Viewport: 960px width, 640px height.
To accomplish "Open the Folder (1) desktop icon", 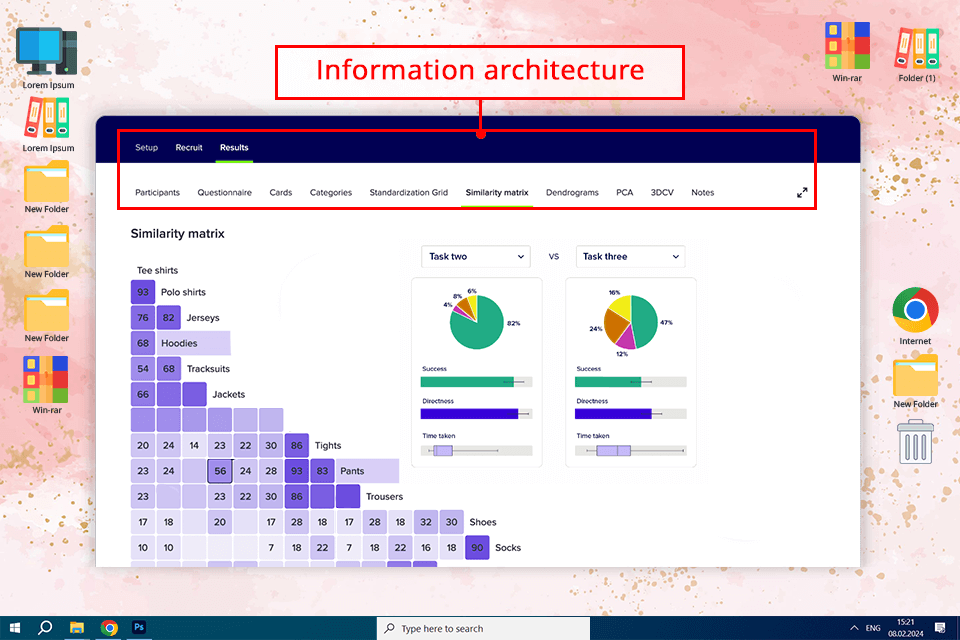I will [917, 55].
